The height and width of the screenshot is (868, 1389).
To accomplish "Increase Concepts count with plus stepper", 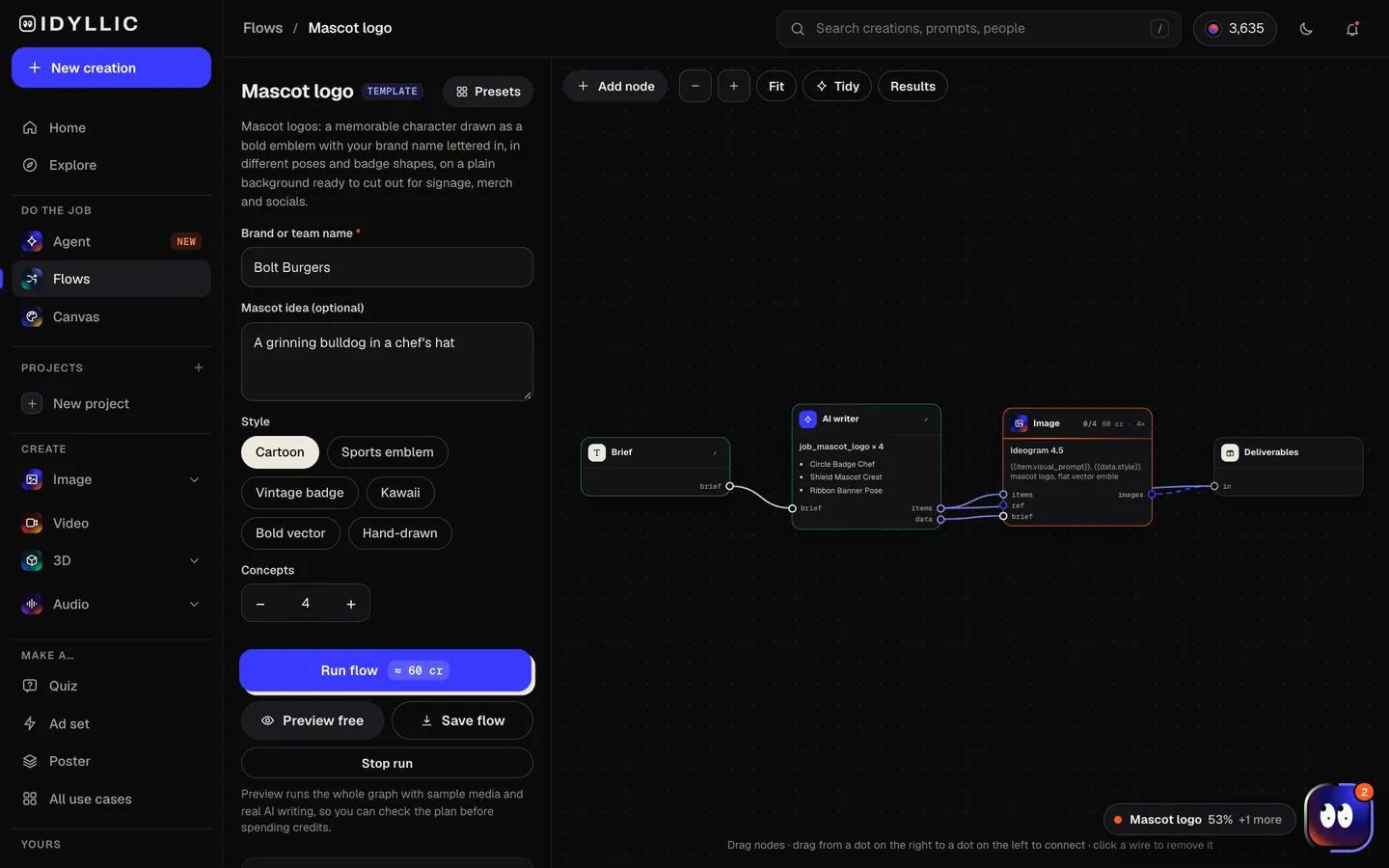I will [x=351, y=604].
